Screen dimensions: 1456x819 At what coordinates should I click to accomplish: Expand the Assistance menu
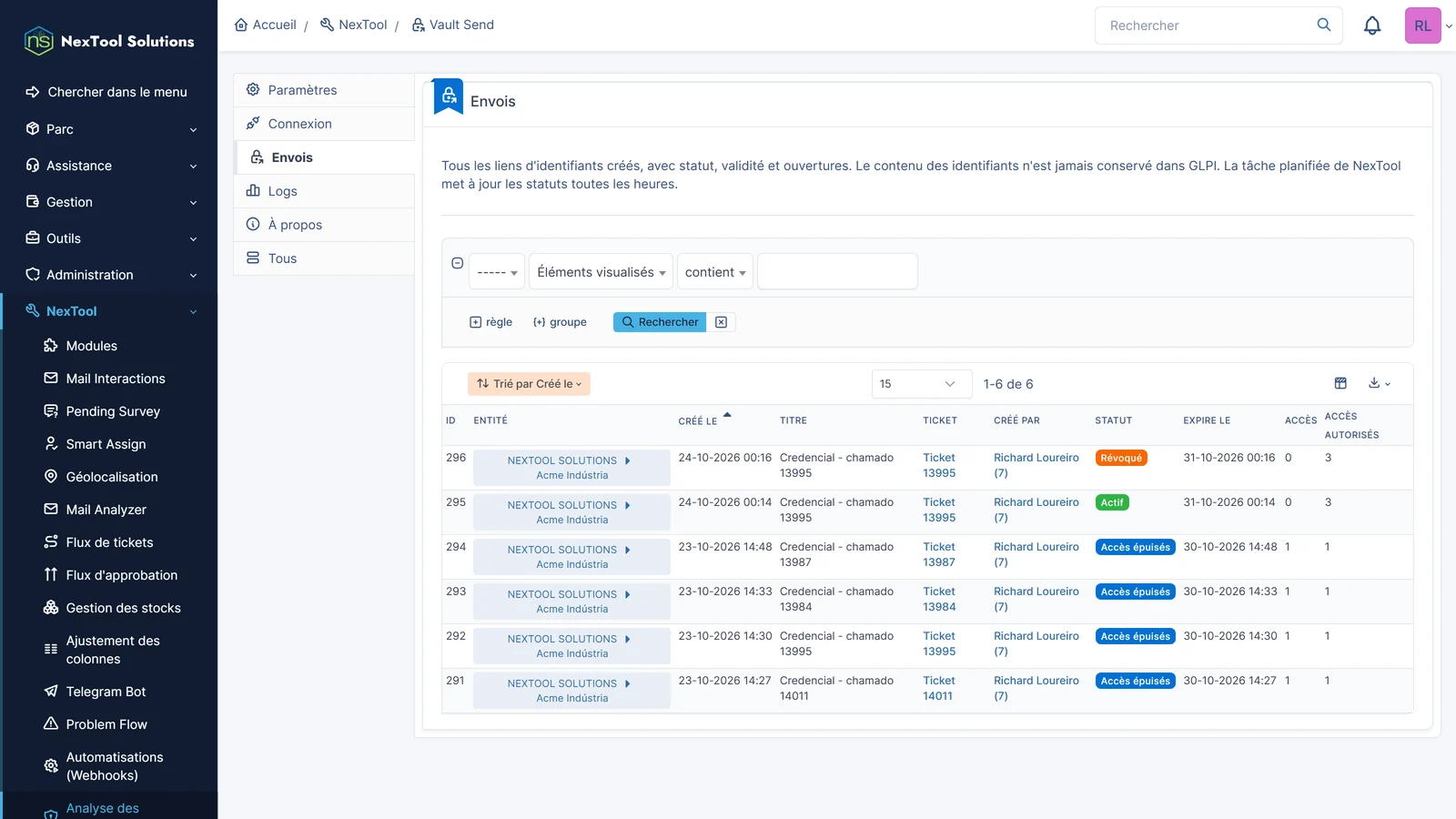click(111, 166)
